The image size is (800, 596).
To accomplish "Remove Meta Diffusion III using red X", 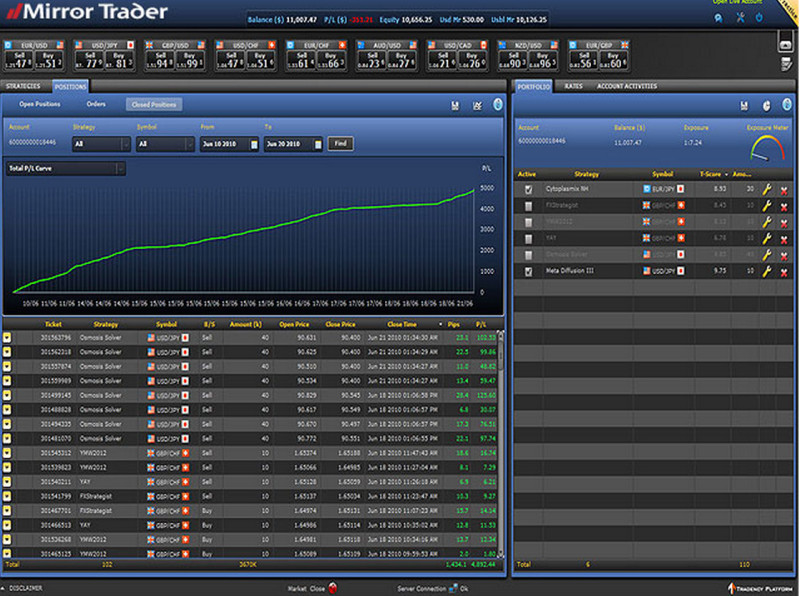I will [783, 271].
